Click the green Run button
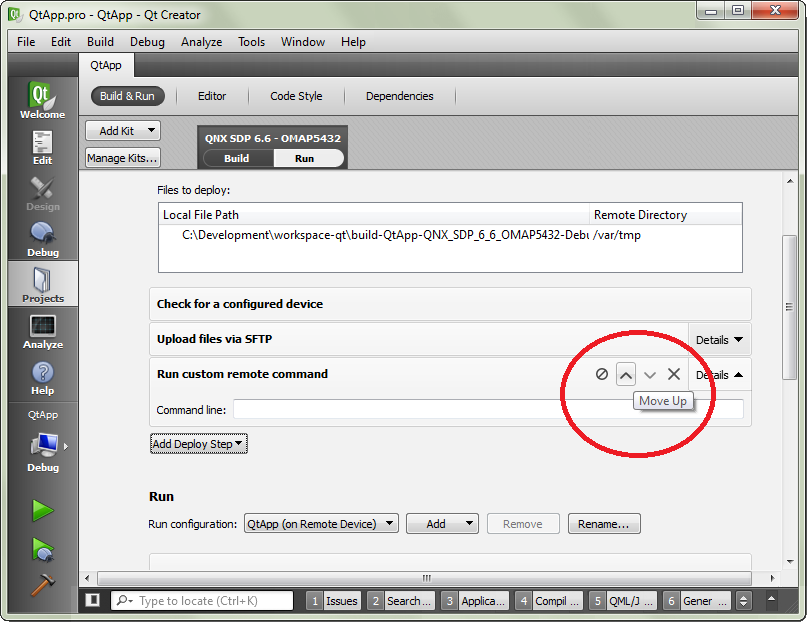Viewport: 807px width, 622px height. [42, 511]
